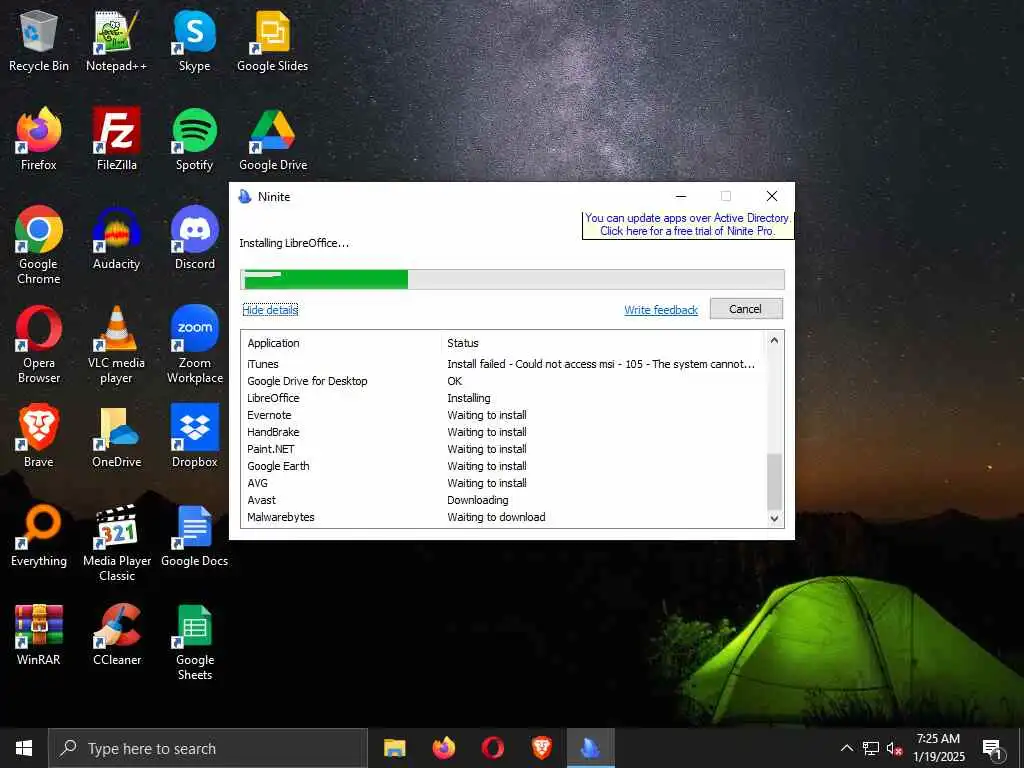Open the Windows Start menu
This screenshot has height=768, width=1024.
coord(24,748)
